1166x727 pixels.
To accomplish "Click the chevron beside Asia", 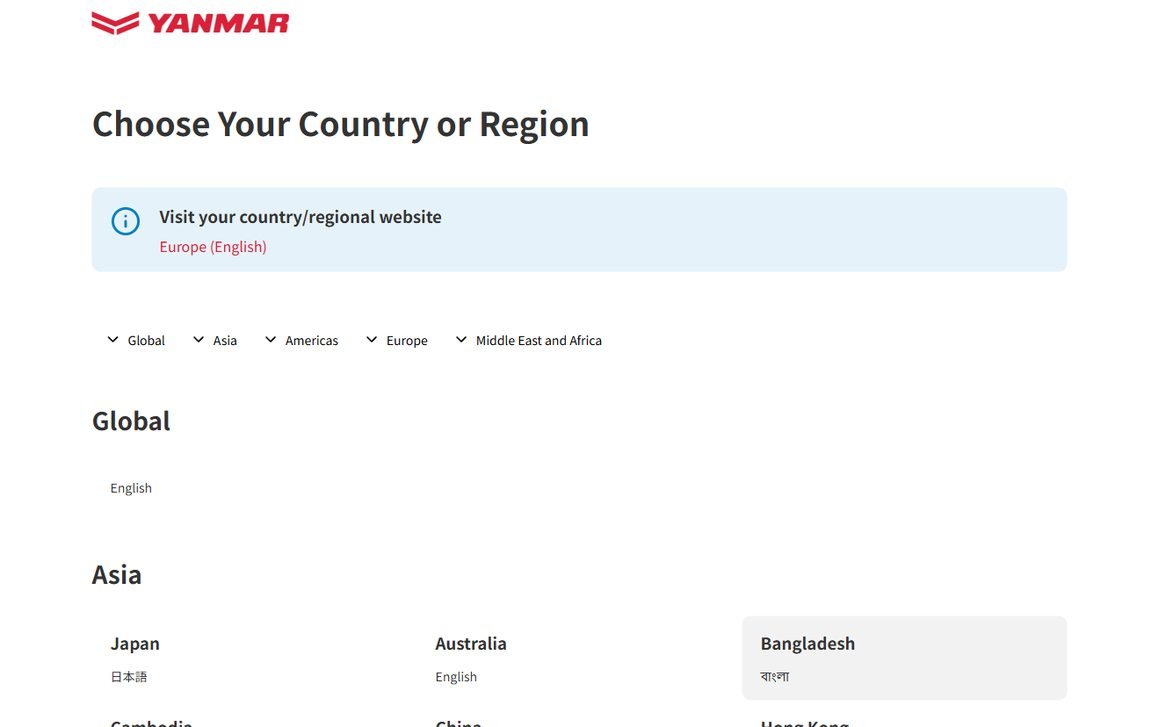I will click(199, 340).
